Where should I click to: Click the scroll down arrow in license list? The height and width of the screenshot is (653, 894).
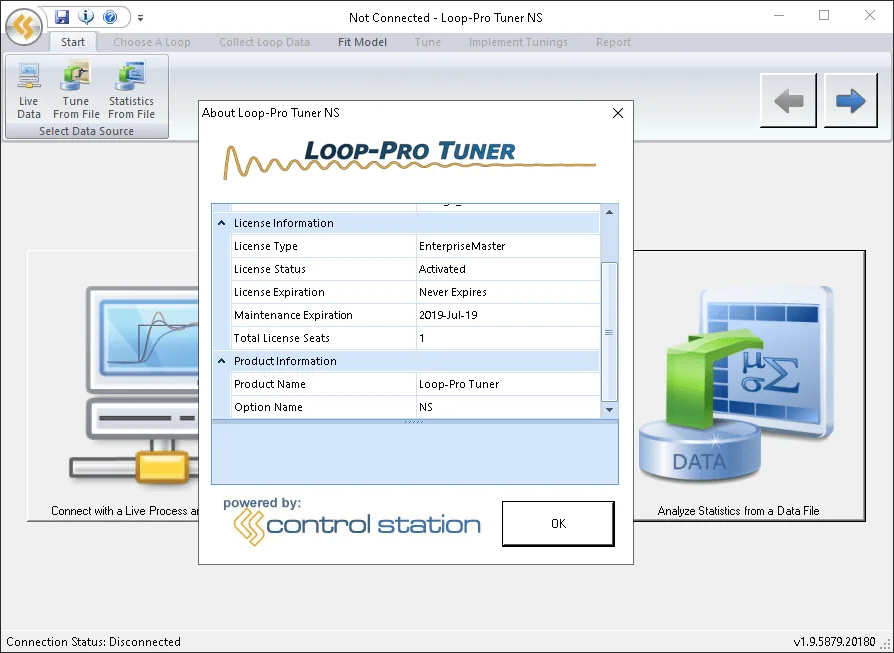click(x=609, y=409)
